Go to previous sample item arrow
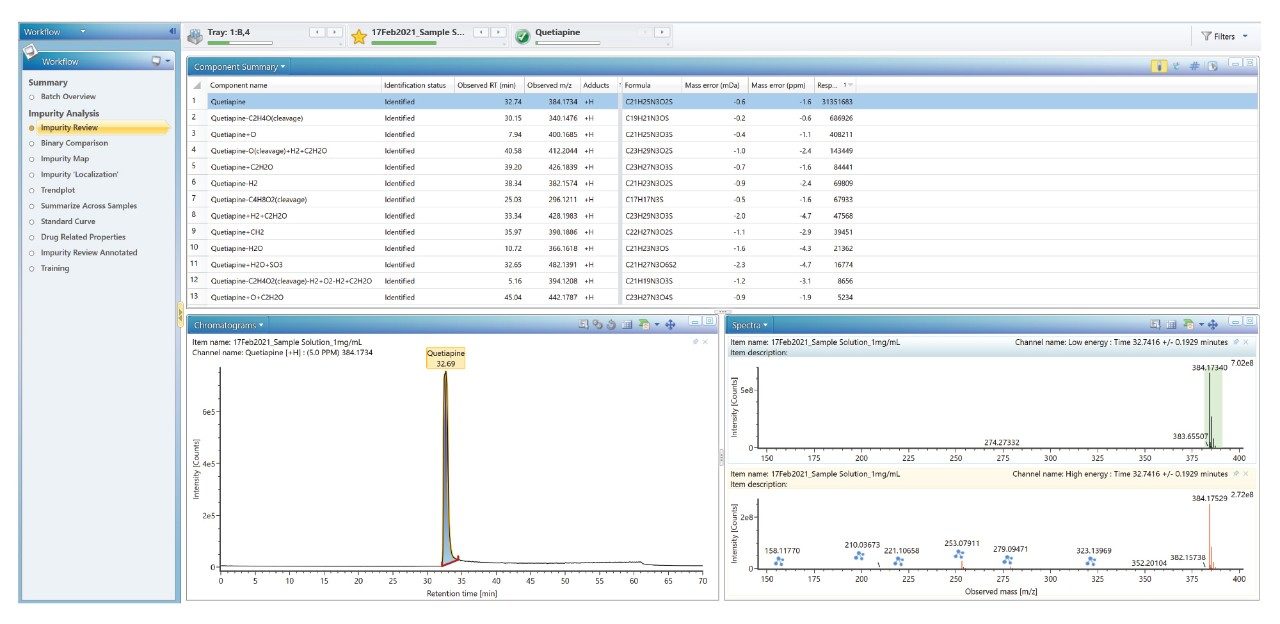 (x=480, y=33)
